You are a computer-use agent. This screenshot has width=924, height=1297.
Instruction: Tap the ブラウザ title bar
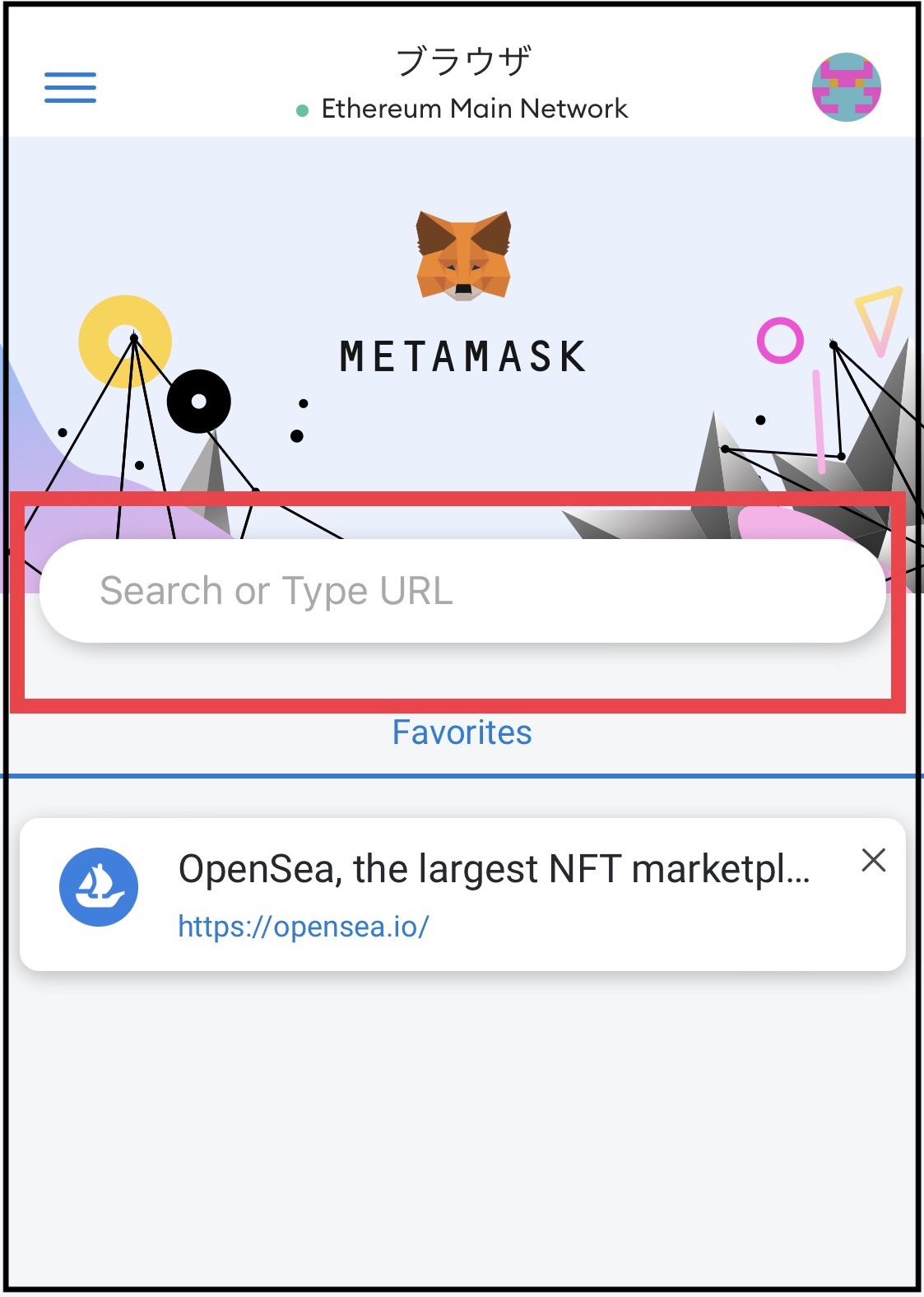462,59
